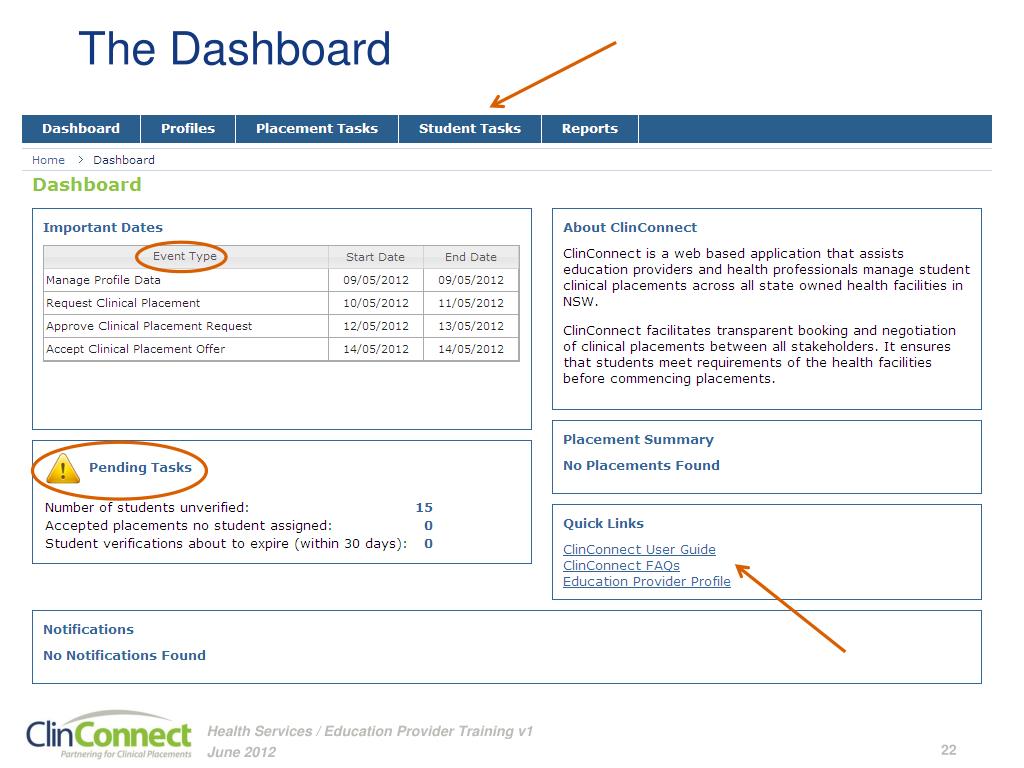The height and width of the screenshot is (768, 1024).
Task: Click the Dashboard breadcrumb entry
Action: coord(124,160)
